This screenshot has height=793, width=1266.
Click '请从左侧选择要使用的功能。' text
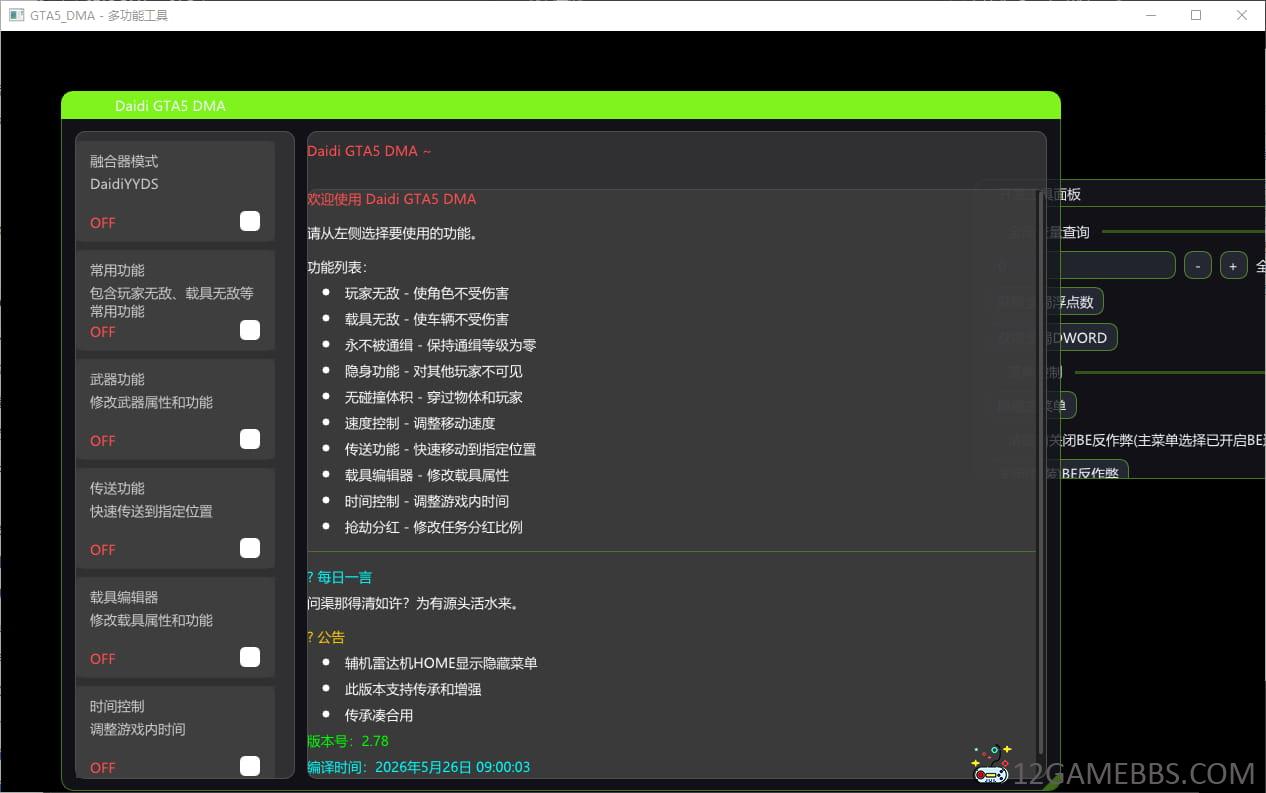tap(392, 233)
